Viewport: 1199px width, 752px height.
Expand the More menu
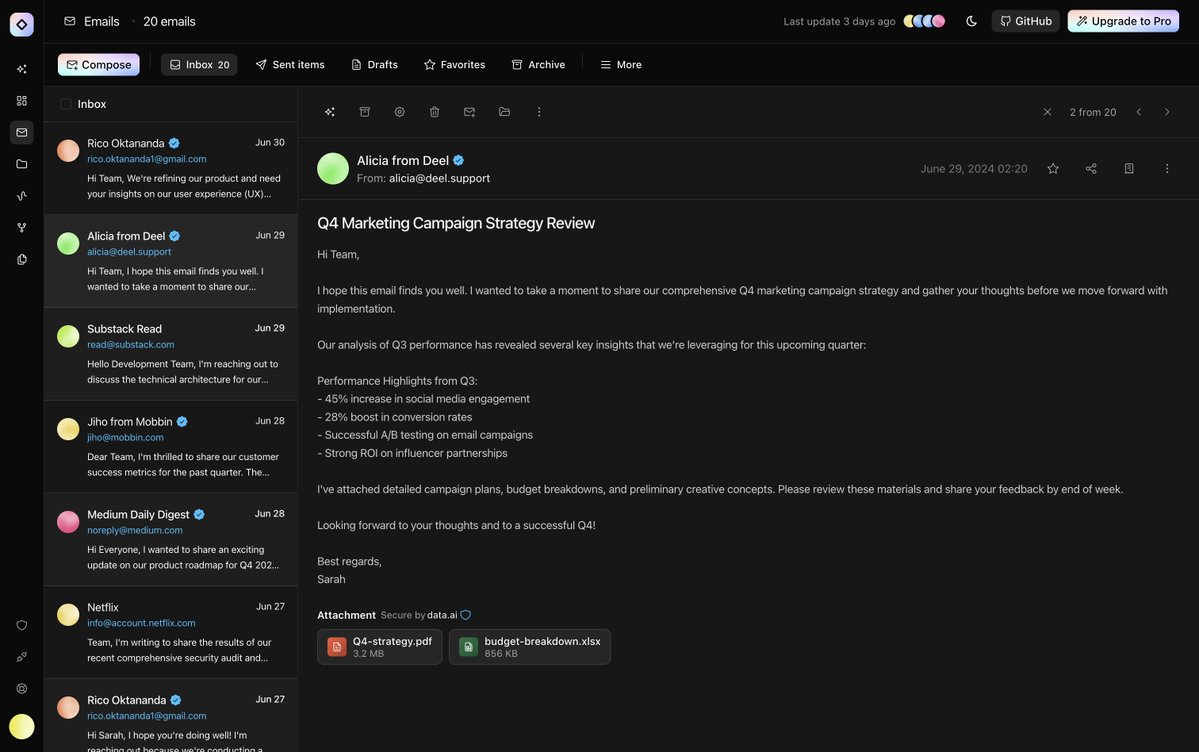[621, 64]
